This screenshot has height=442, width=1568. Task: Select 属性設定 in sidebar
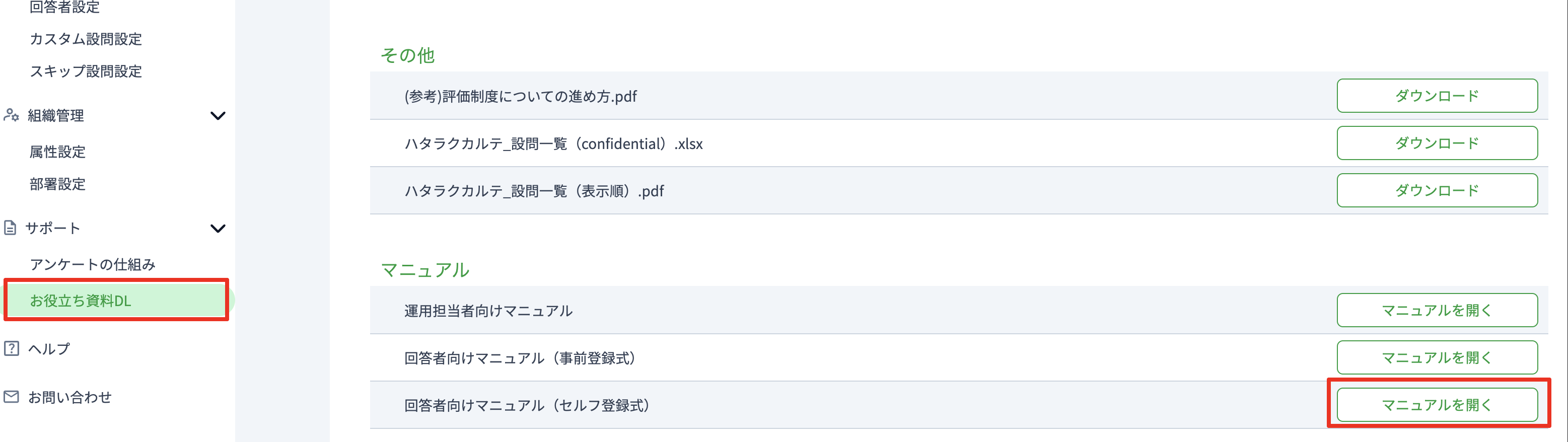tap(58, 152)
